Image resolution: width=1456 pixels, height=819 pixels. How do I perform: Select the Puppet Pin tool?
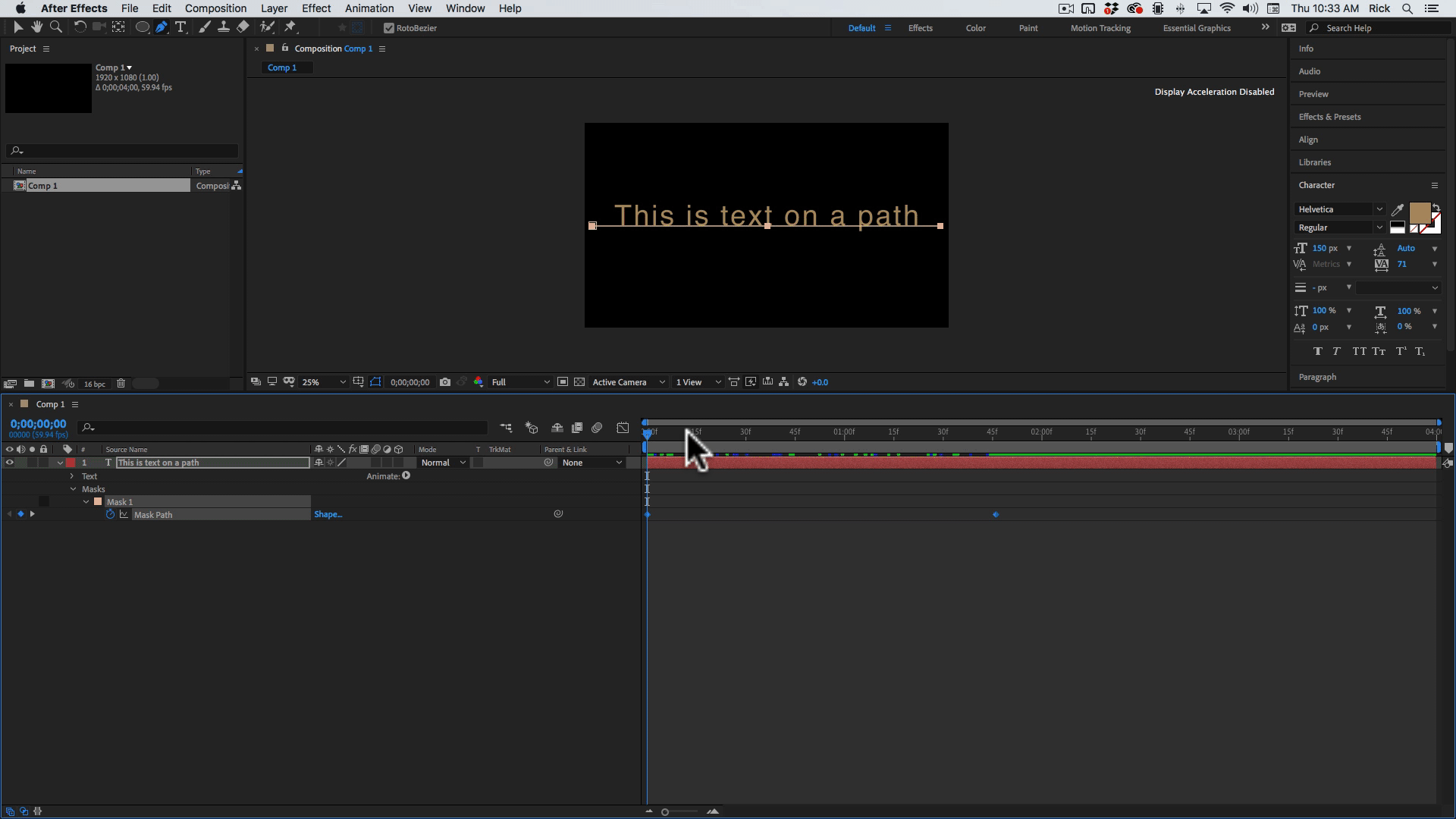pyautogui.click(x=290, y=27)
